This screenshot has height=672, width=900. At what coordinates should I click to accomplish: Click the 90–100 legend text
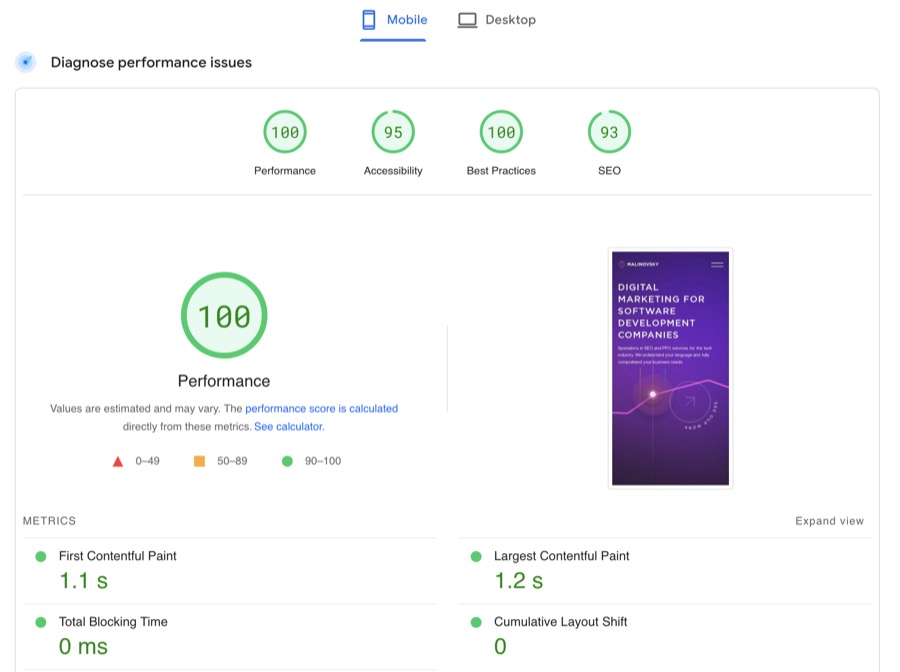click(x=323, y=461)
